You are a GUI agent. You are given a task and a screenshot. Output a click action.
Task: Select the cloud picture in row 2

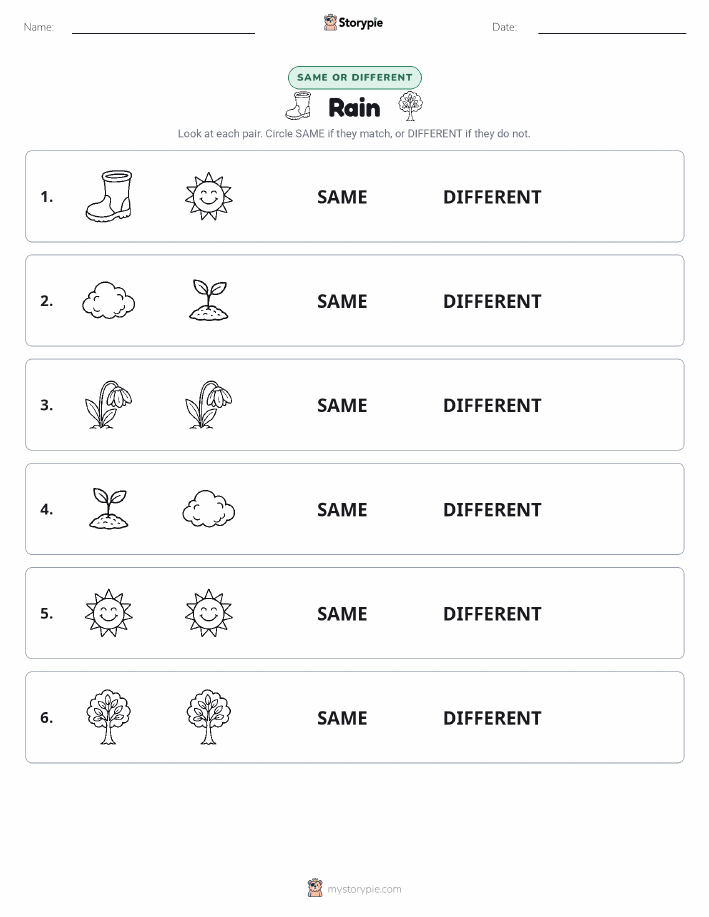109,301
